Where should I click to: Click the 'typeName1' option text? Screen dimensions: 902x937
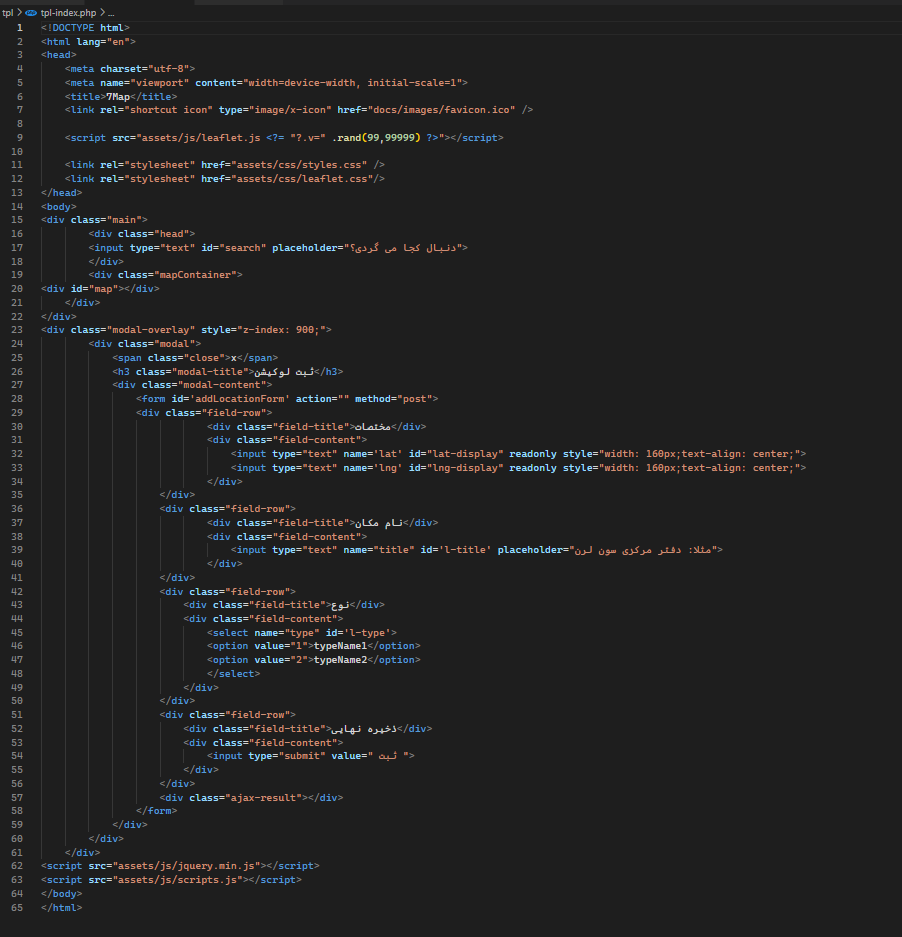[x=340, y=646]
